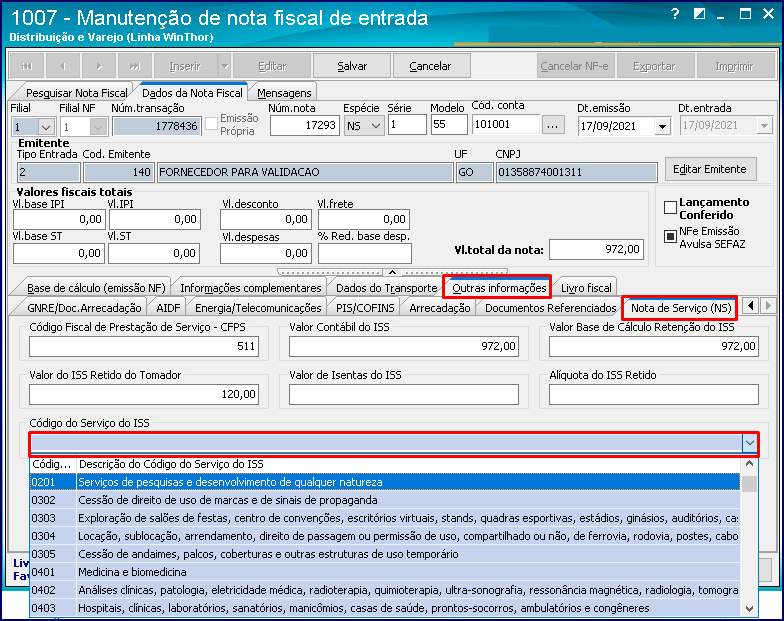Go to previous record arrow
The width and height of the screenshot is (784, 621).
(62, 66)
